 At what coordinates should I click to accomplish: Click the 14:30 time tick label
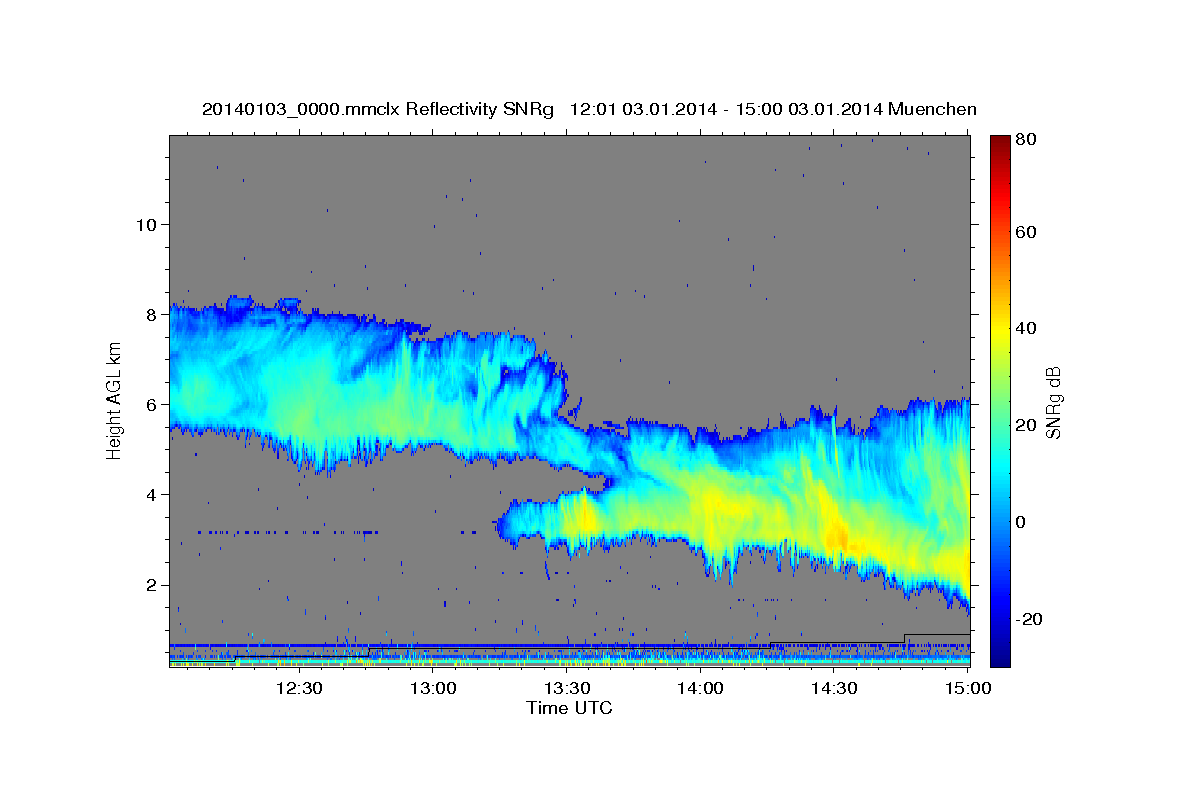tap(834, 689)
